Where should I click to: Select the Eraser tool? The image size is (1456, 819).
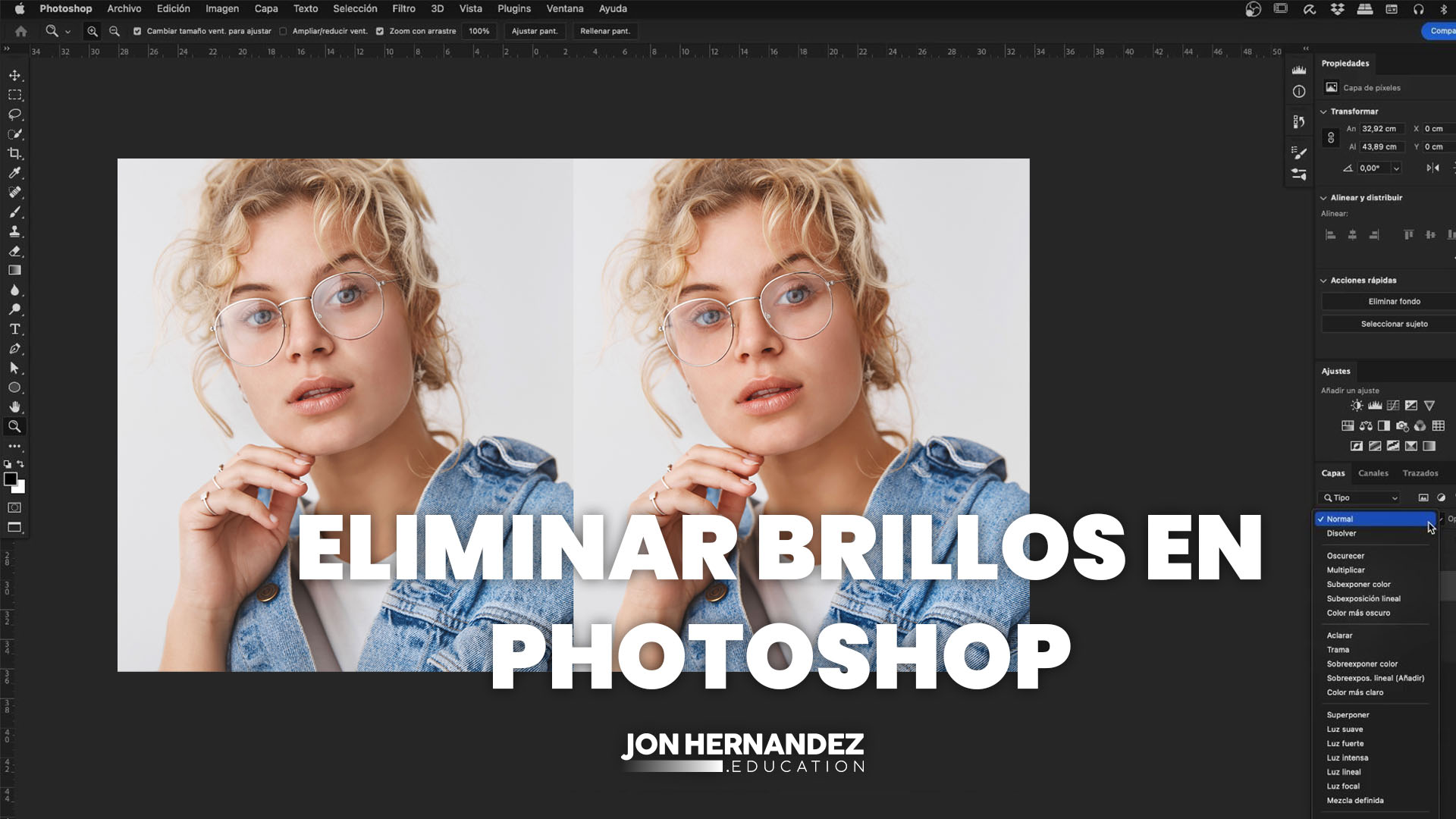pyautogui.click(x=14, y=251)
